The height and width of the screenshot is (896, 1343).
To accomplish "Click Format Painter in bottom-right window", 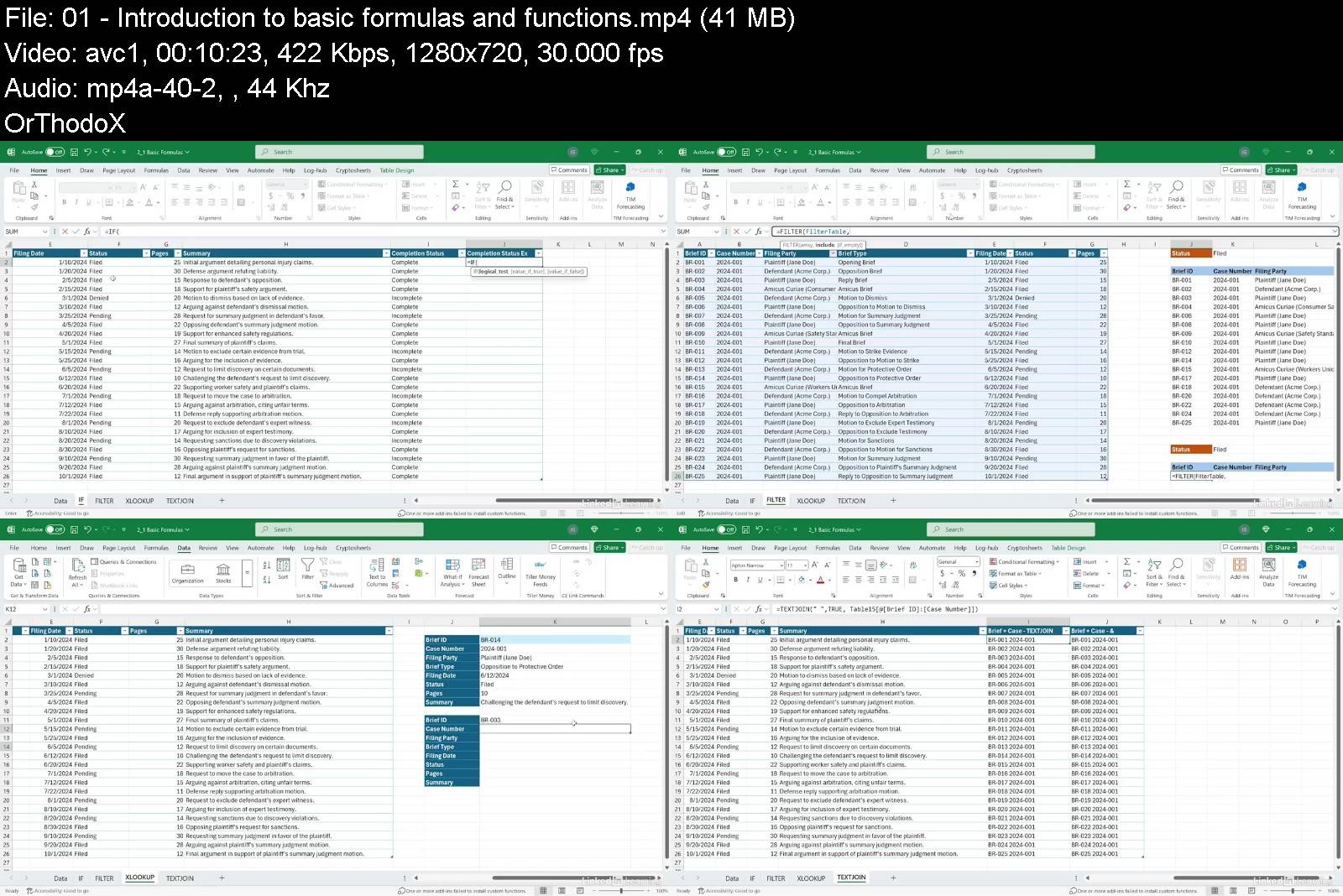I will [x=706, y=586].
